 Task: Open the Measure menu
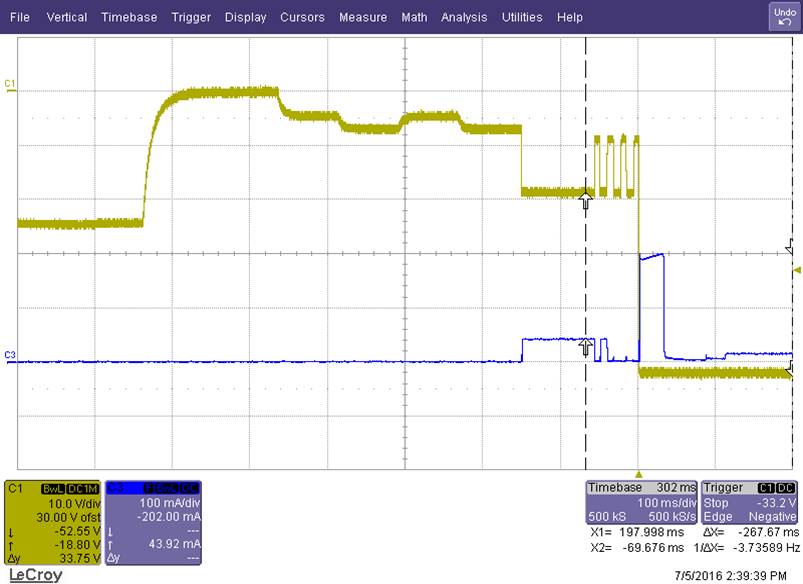[x=363, y=17]
